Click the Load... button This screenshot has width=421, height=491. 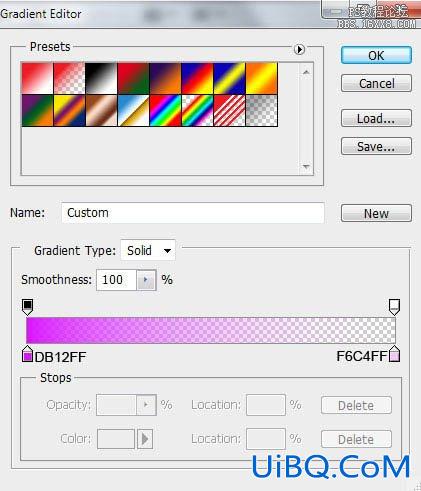[x=376, y=118]
